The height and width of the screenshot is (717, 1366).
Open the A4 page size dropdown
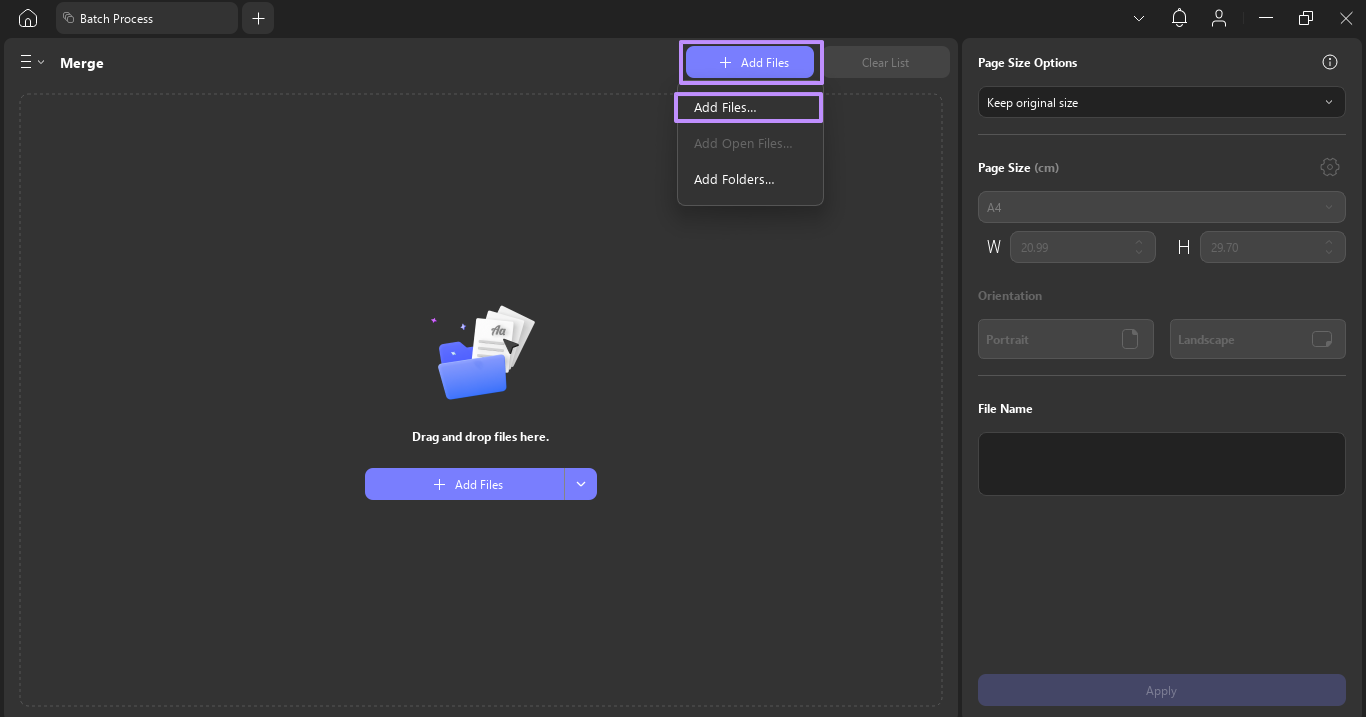1162,207
